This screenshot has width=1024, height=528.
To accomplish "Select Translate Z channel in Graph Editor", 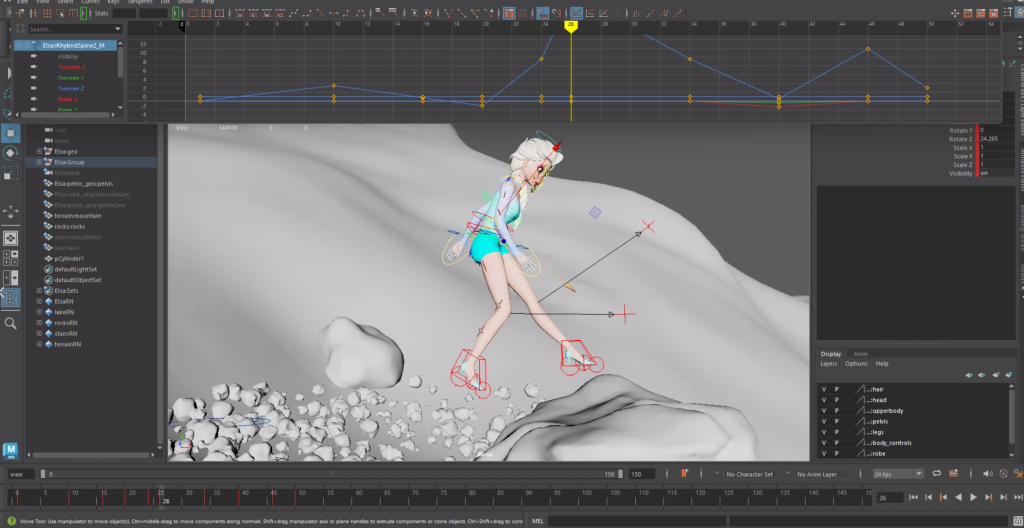I will click(x=71, y=88).
